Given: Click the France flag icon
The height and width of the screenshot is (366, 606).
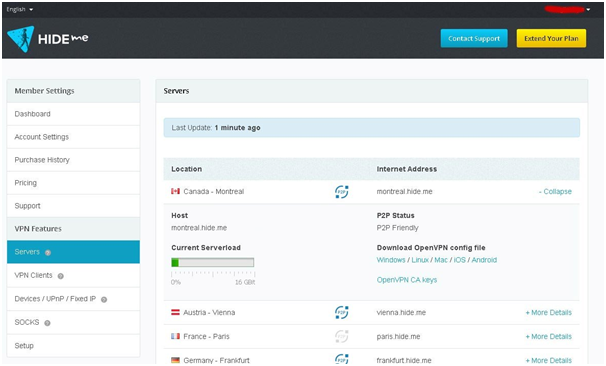Looking at the screenshot, I should [175, 336].
